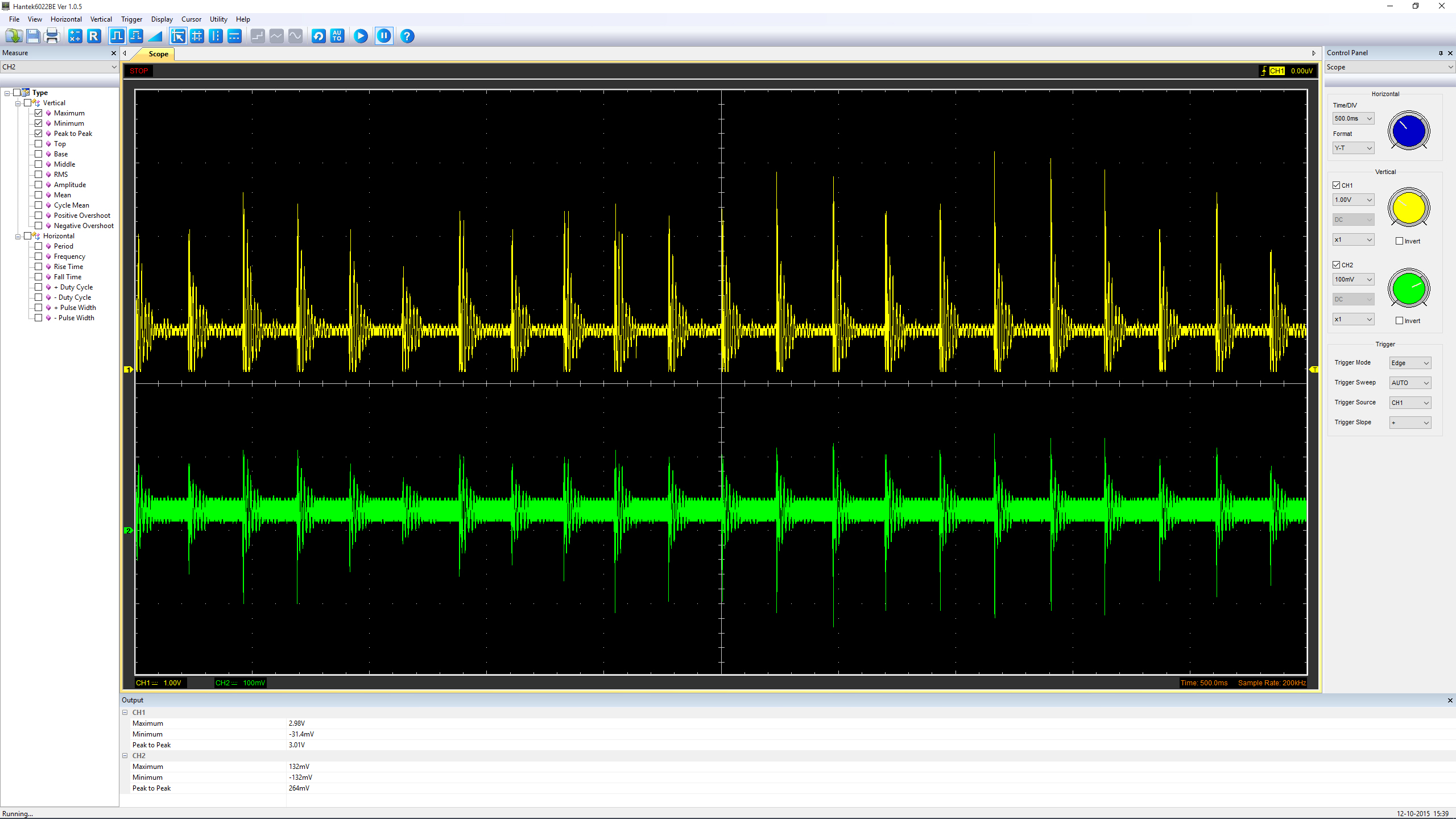Open the Control Panel Scope dropdown
The width and height of the screenshot is (1456, 819).
click(1389, 67)
